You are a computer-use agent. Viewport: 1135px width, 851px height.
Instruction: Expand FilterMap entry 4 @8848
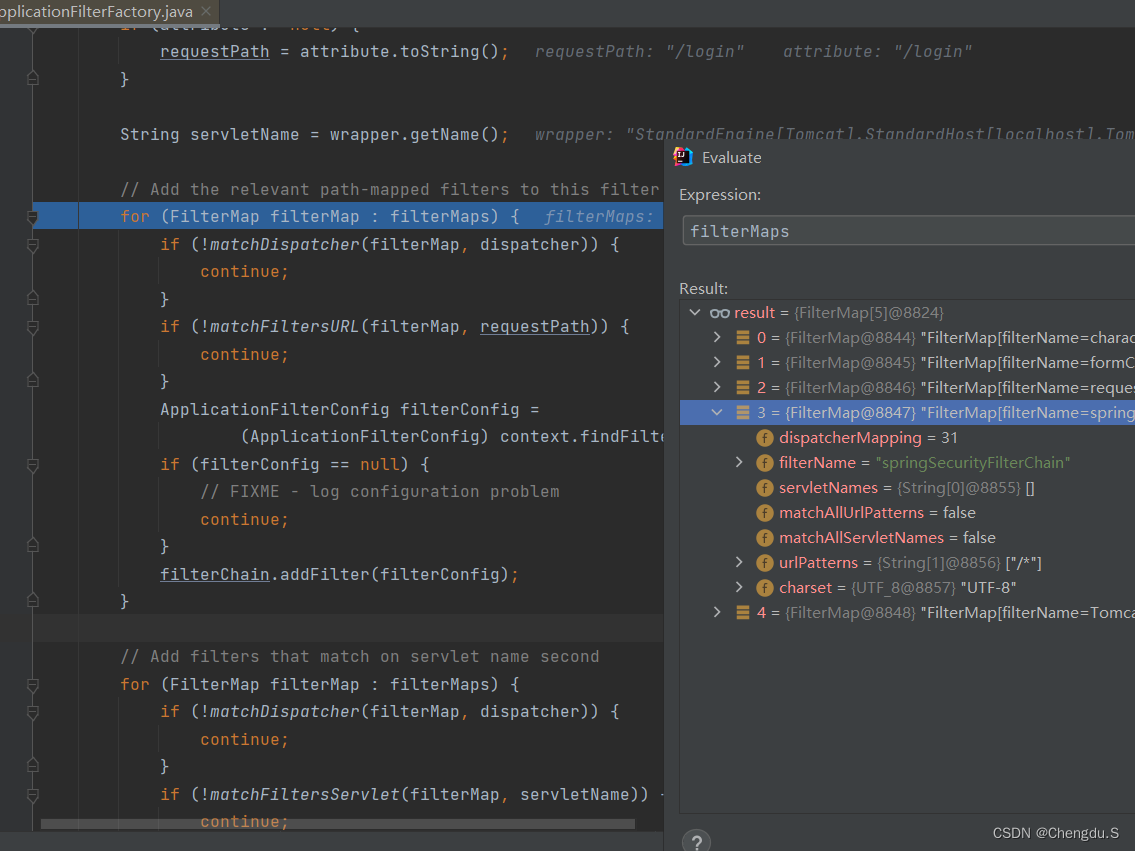click(x=717, y=612)
